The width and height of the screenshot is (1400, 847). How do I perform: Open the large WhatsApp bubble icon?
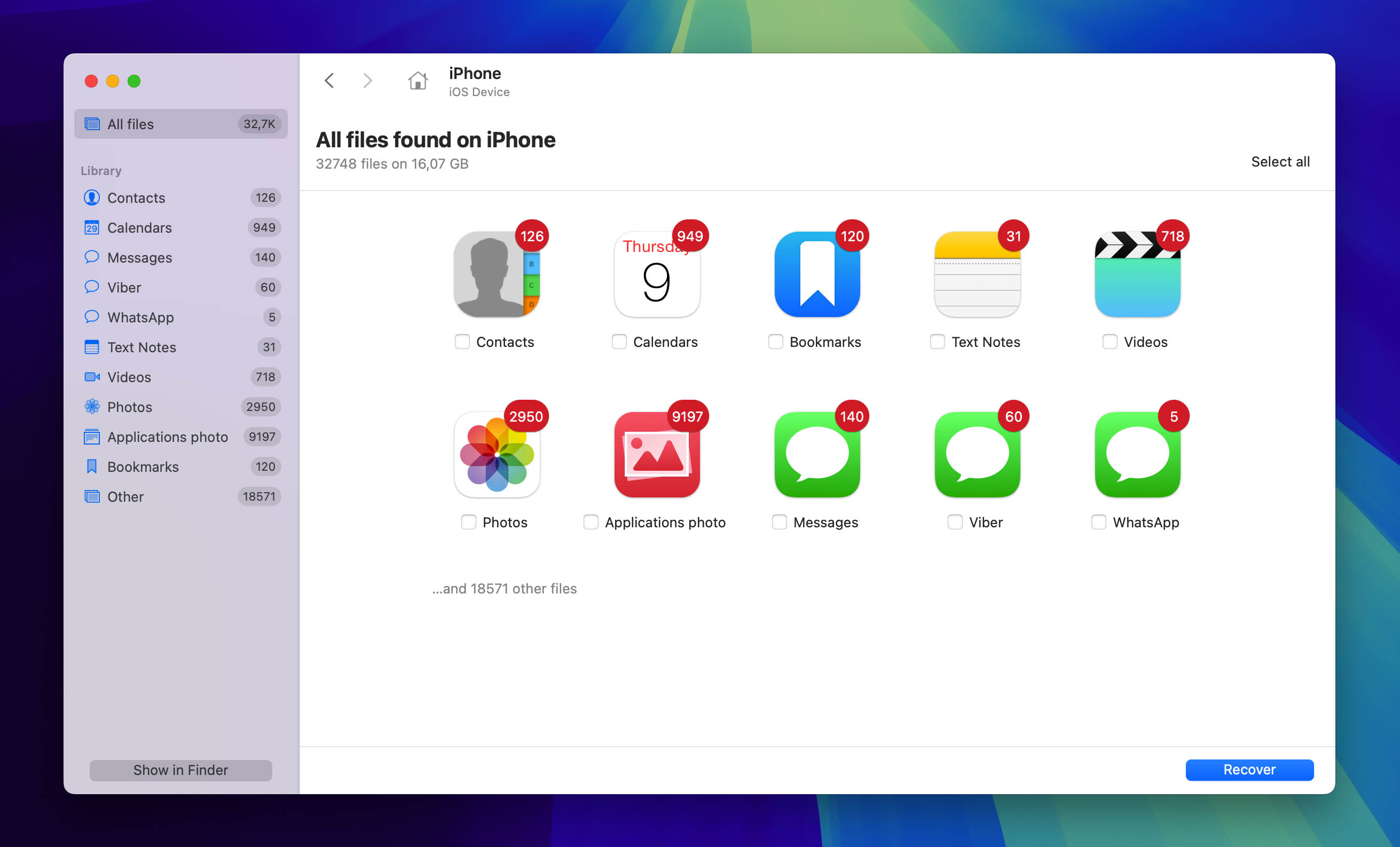(1137, 455)
